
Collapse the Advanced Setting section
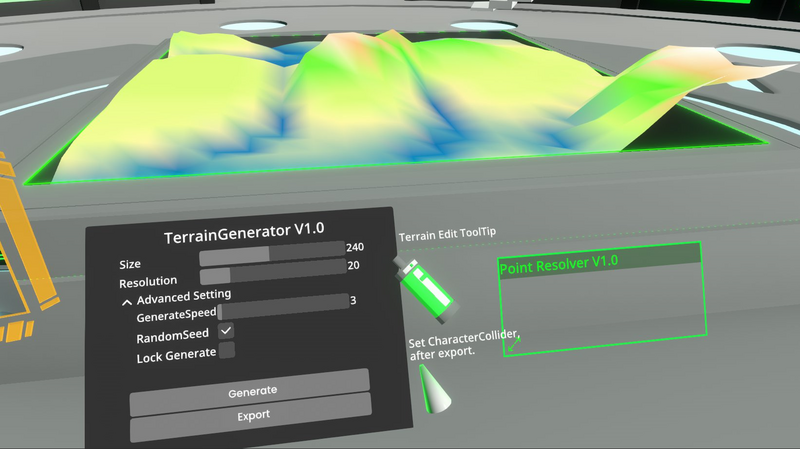pyautogui.click(x=127, y=299)
